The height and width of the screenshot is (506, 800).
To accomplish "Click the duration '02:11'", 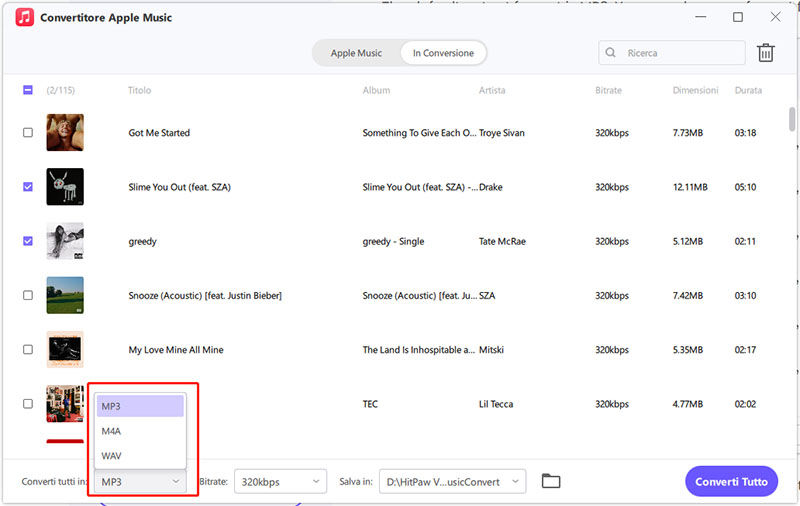I will (745, 241).
